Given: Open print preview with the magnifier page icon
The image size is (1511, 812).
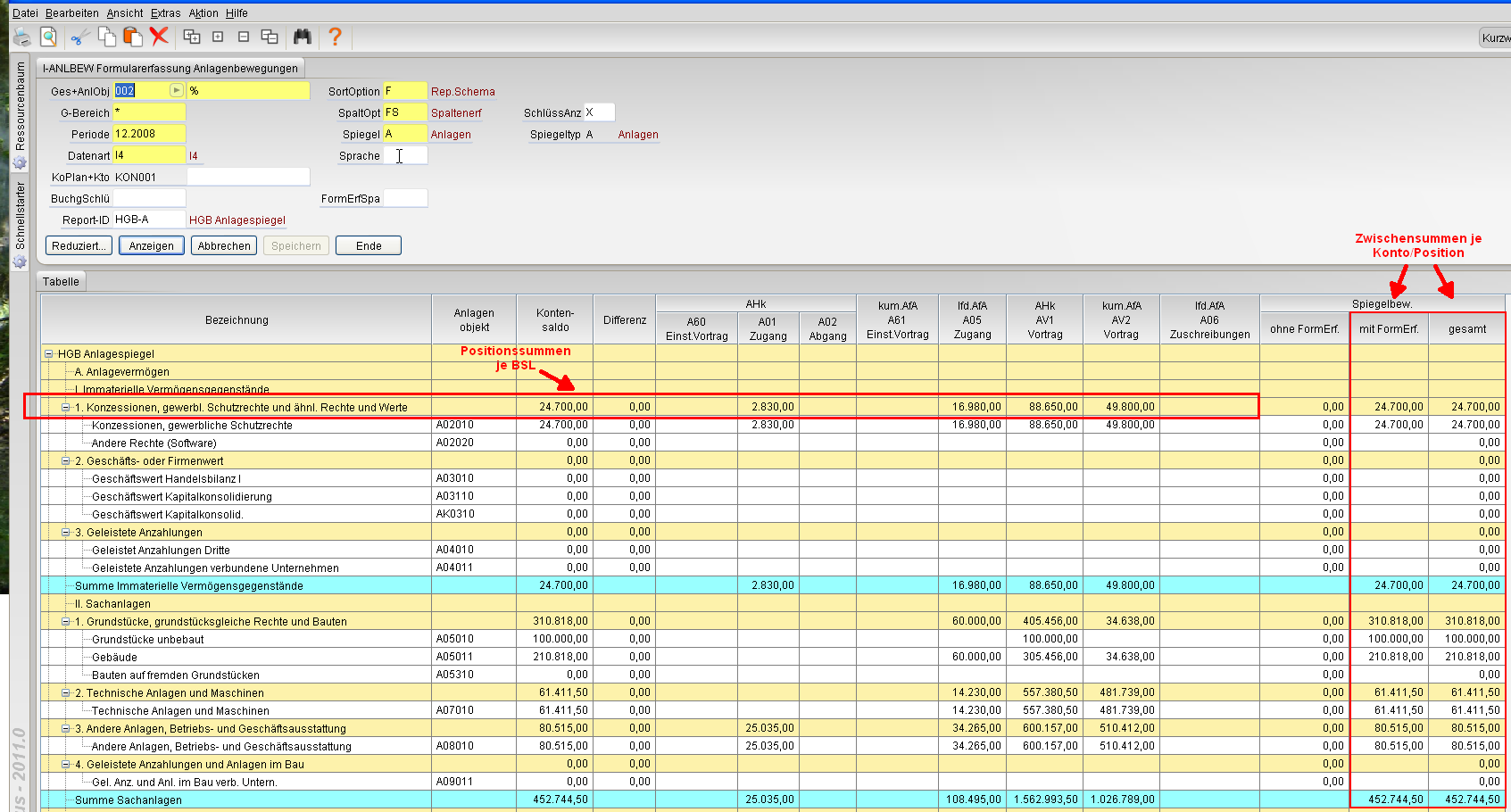Looking at the screenshot, I should pyautogui.click(x=48, y=37).
